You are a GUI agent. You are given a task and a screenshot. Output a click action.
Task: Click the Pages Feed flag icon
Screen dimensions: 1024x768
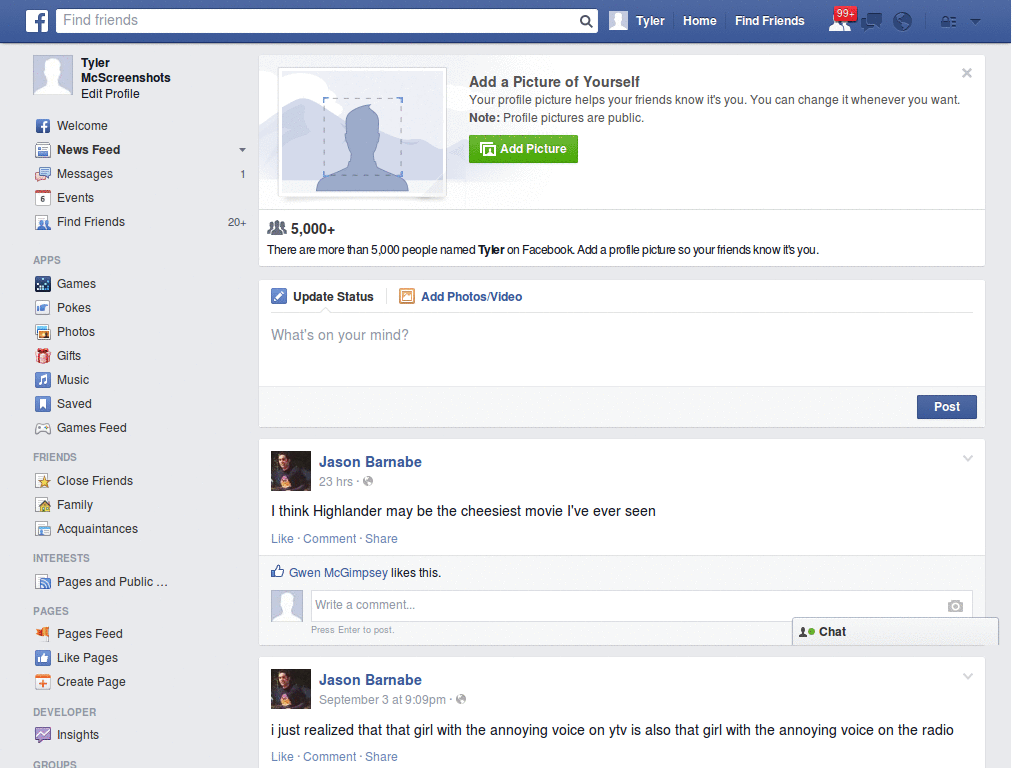click(42, 633)
